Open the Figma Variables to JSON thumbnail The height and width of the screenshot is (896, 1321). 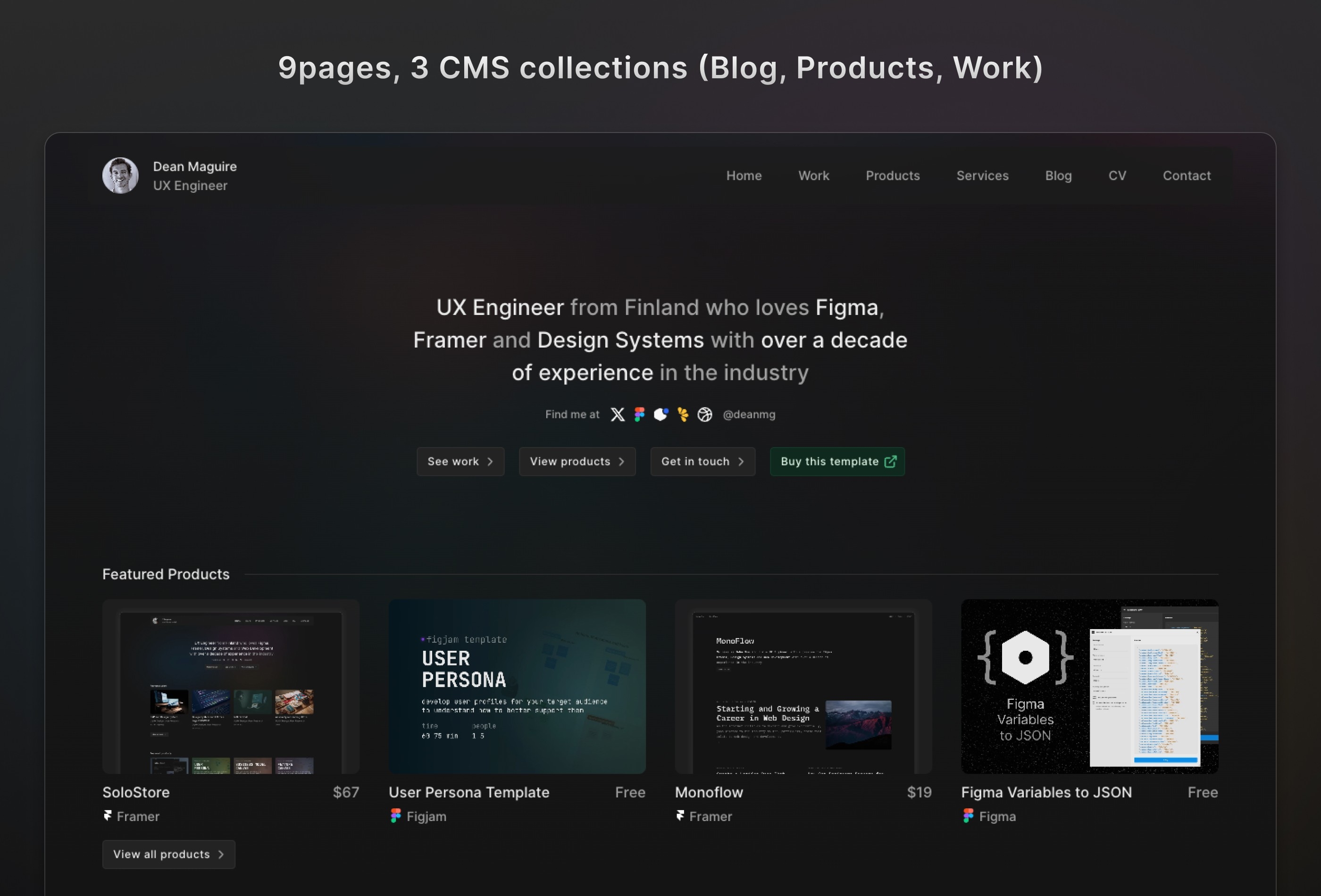(1090, 686)
